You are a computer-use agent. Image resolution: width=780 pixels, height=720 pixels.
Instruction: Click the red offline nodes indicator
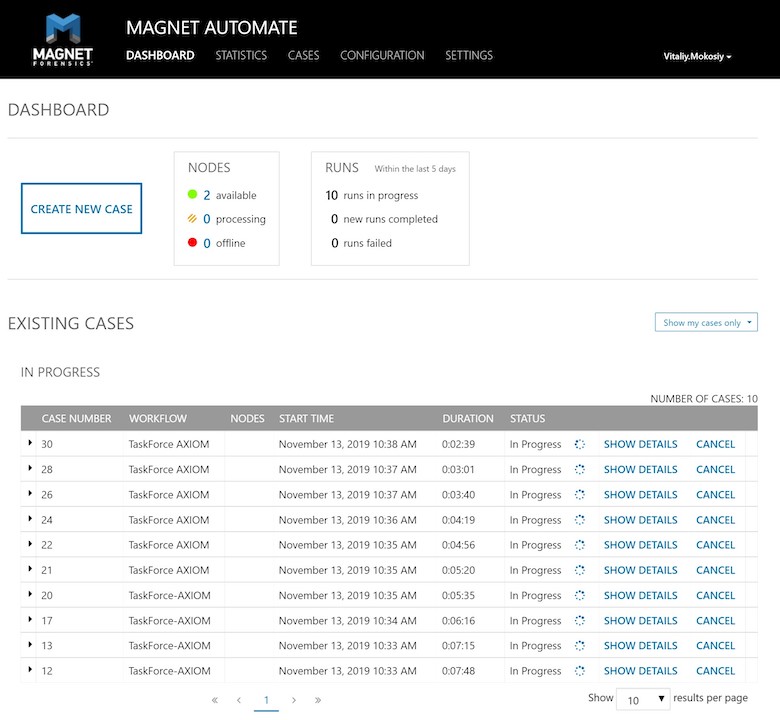(193, 242)
